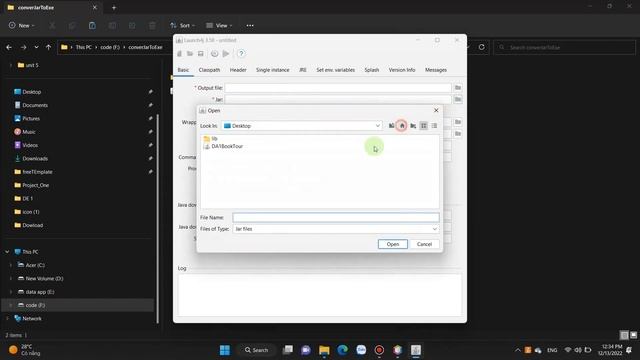
Task: Browse for Jar using its folder icon
Action: point(458,99)
